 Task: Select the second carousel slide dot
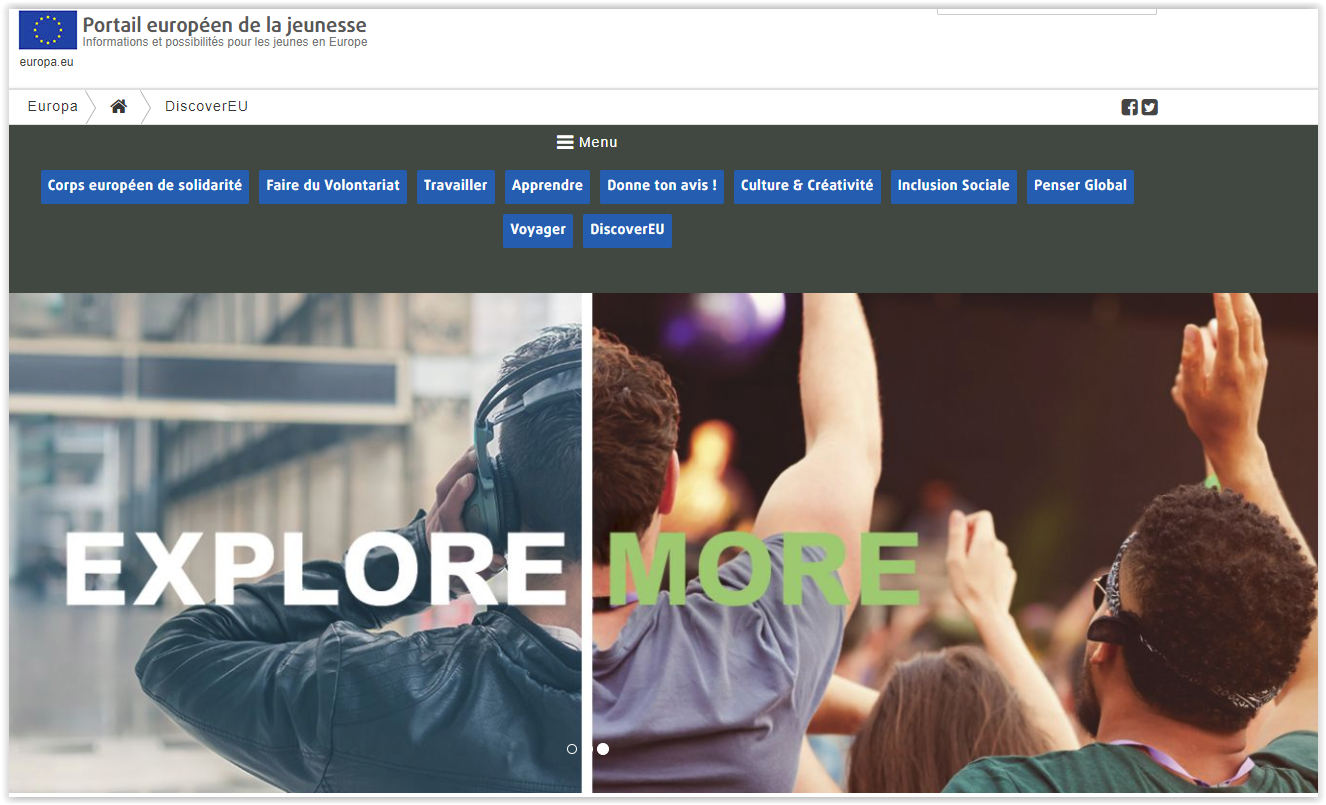tap(603, 749)
